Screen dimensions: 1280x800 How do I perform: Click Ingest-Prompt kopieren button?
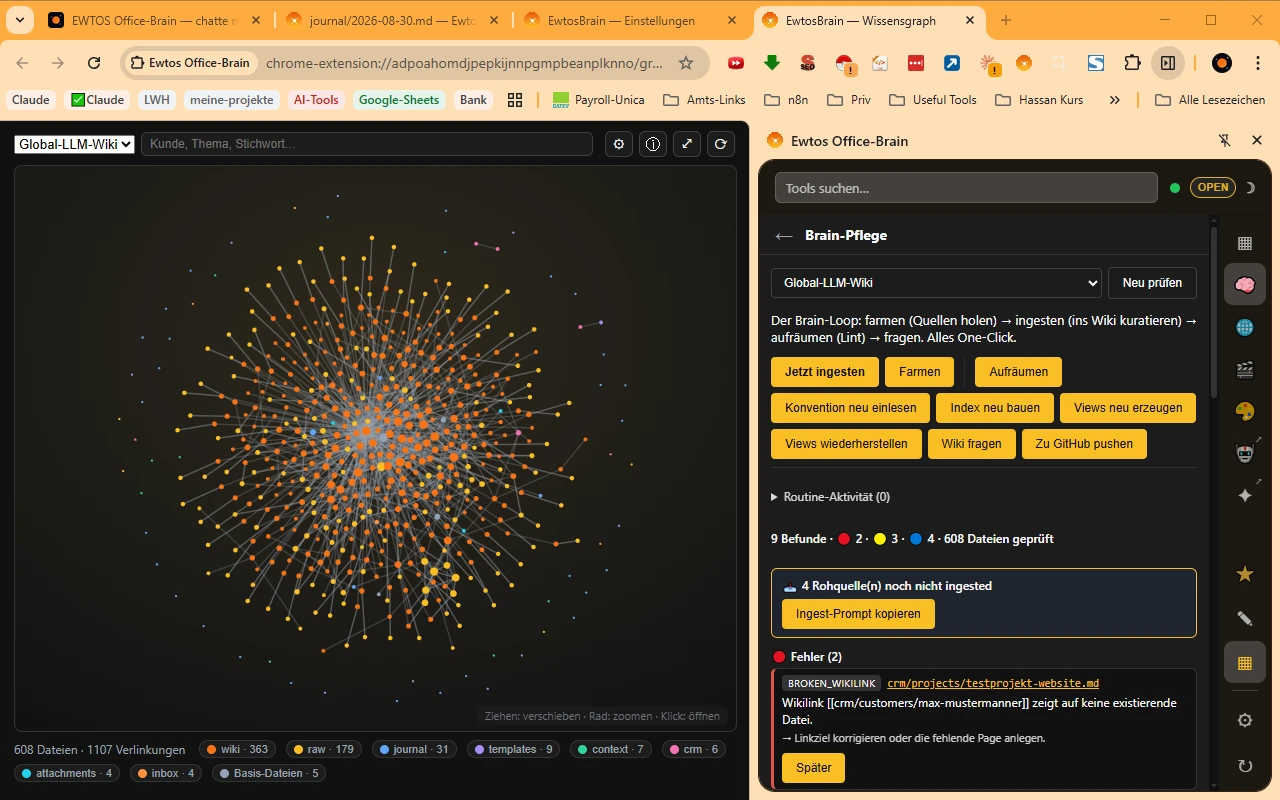click(x=858, y=614)
